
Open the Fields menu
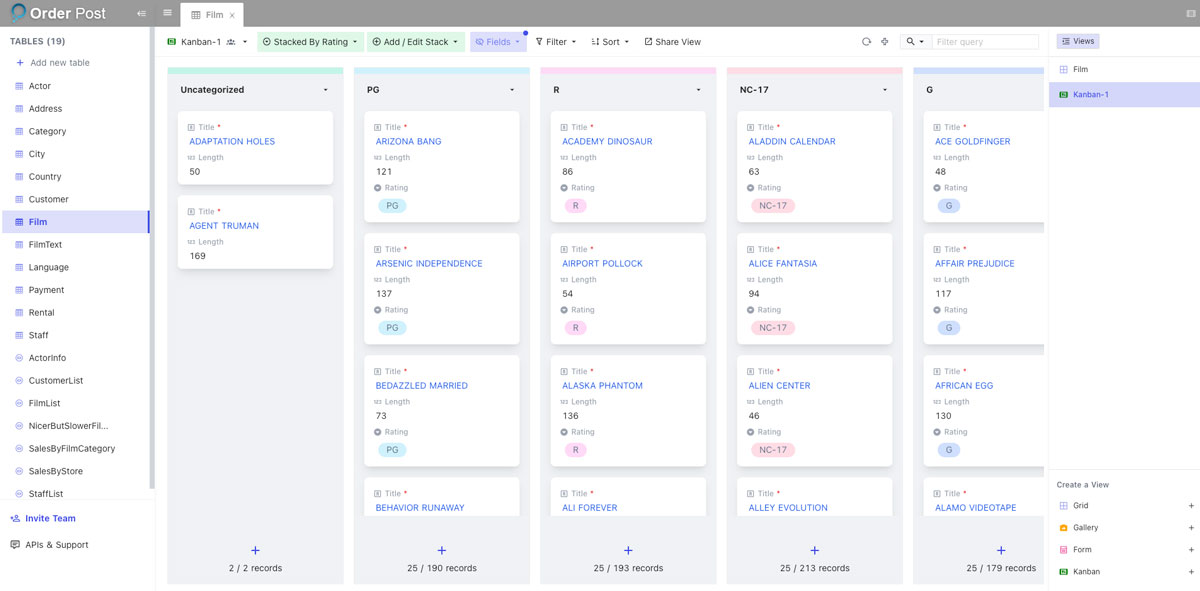(498, 42)
